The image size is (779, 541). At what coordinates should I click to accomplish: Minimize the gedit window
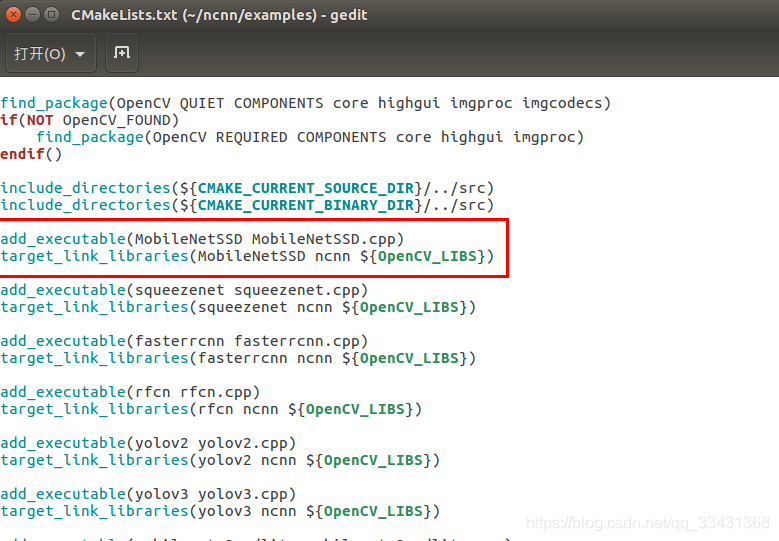32,14
